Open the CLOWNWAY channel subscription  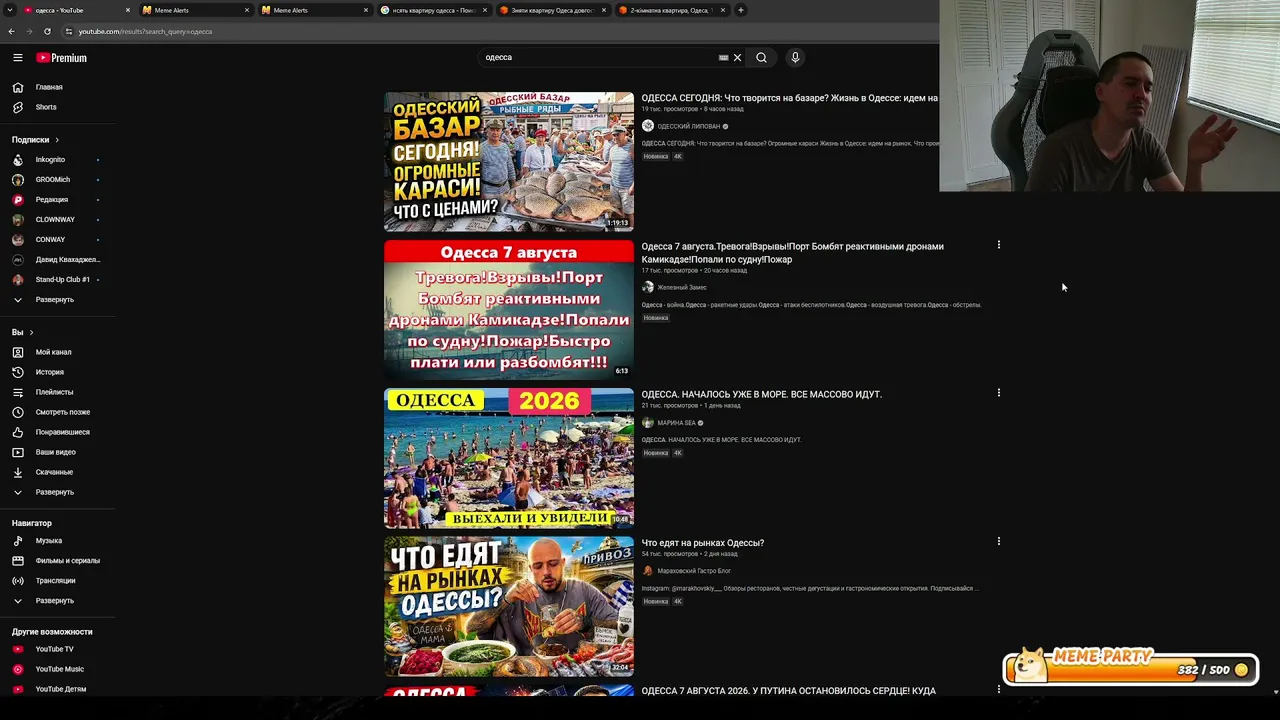click(x=57, y=220)
